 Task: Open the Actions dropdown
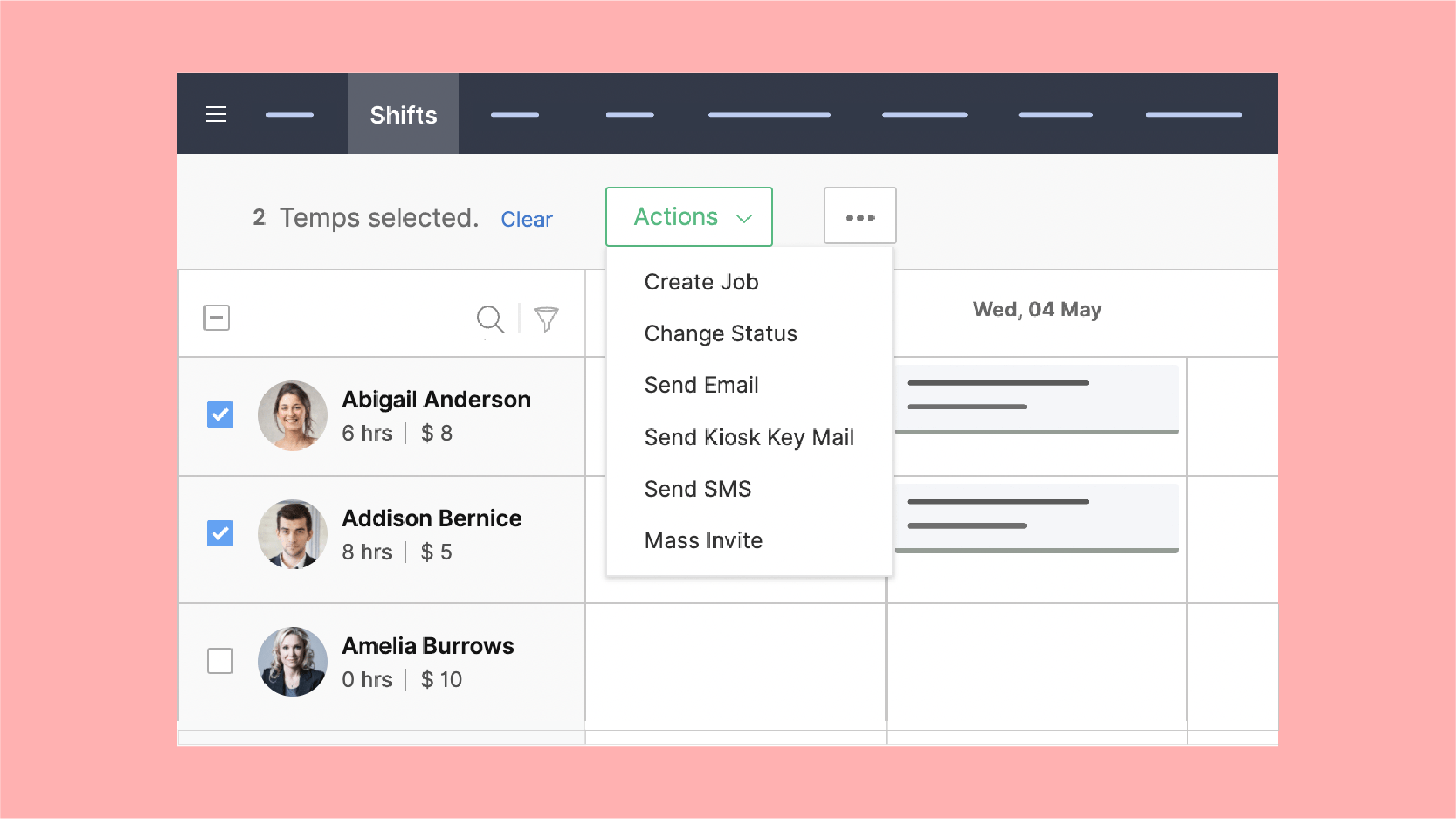tap(676, 216)
